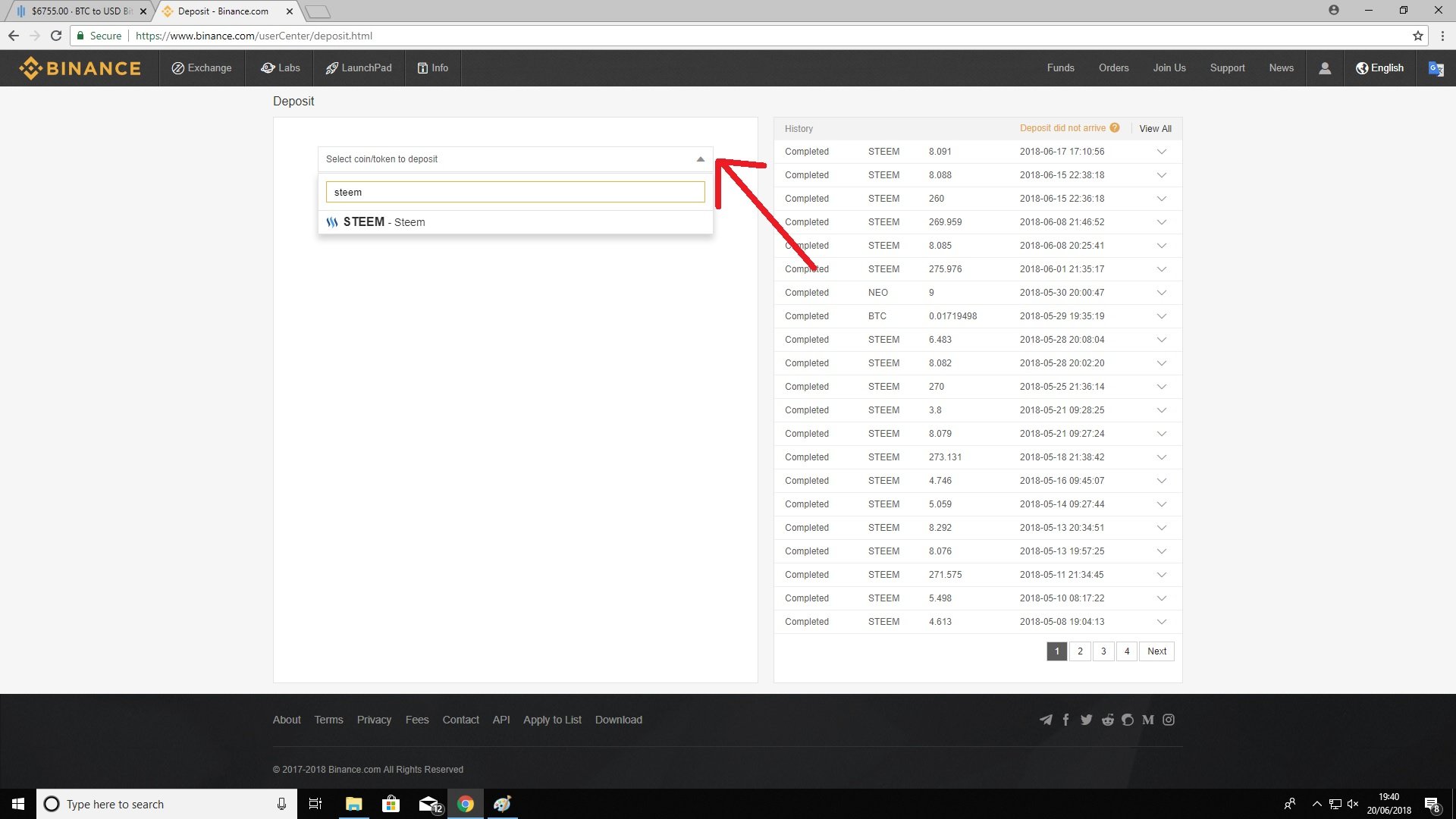1456x819 pixels.
Task: Expand the 8.091 STEEM deposit row
Action: pyautogui.click(x=1161, y=152)
